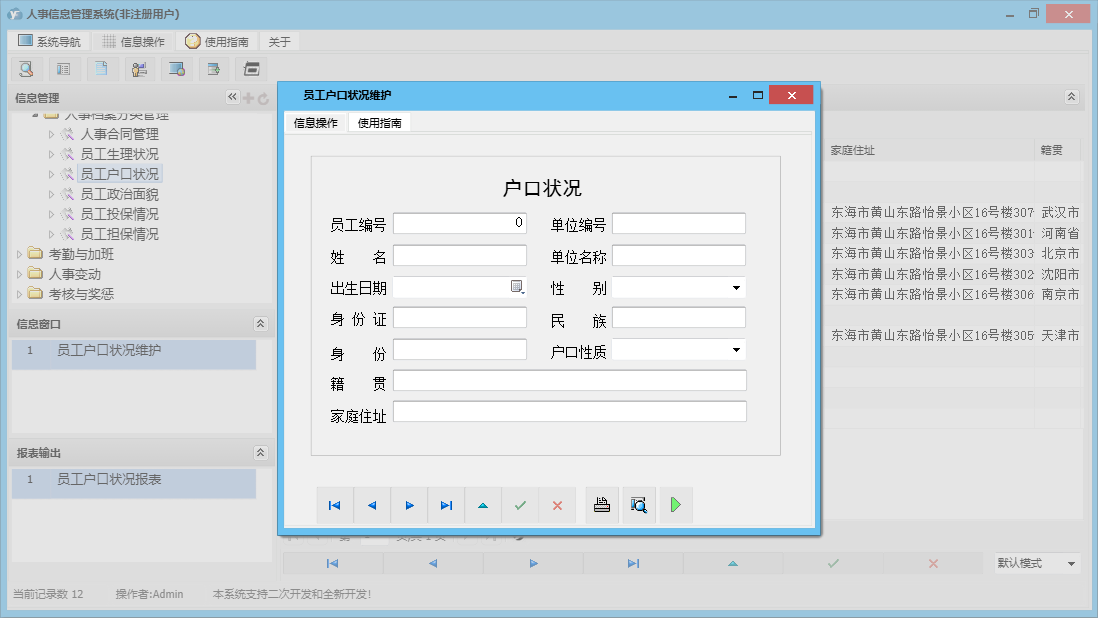Click the printer icon in dialog toolbar
This screenshot has width=1098, height=618.
602,506
